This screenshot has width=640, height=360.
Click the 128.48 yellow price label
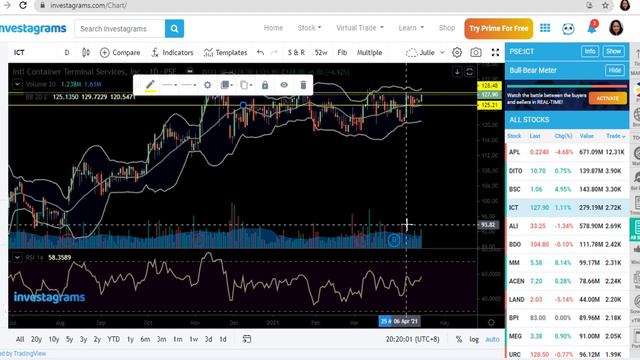pyautogui.click(x=489, y=86)
